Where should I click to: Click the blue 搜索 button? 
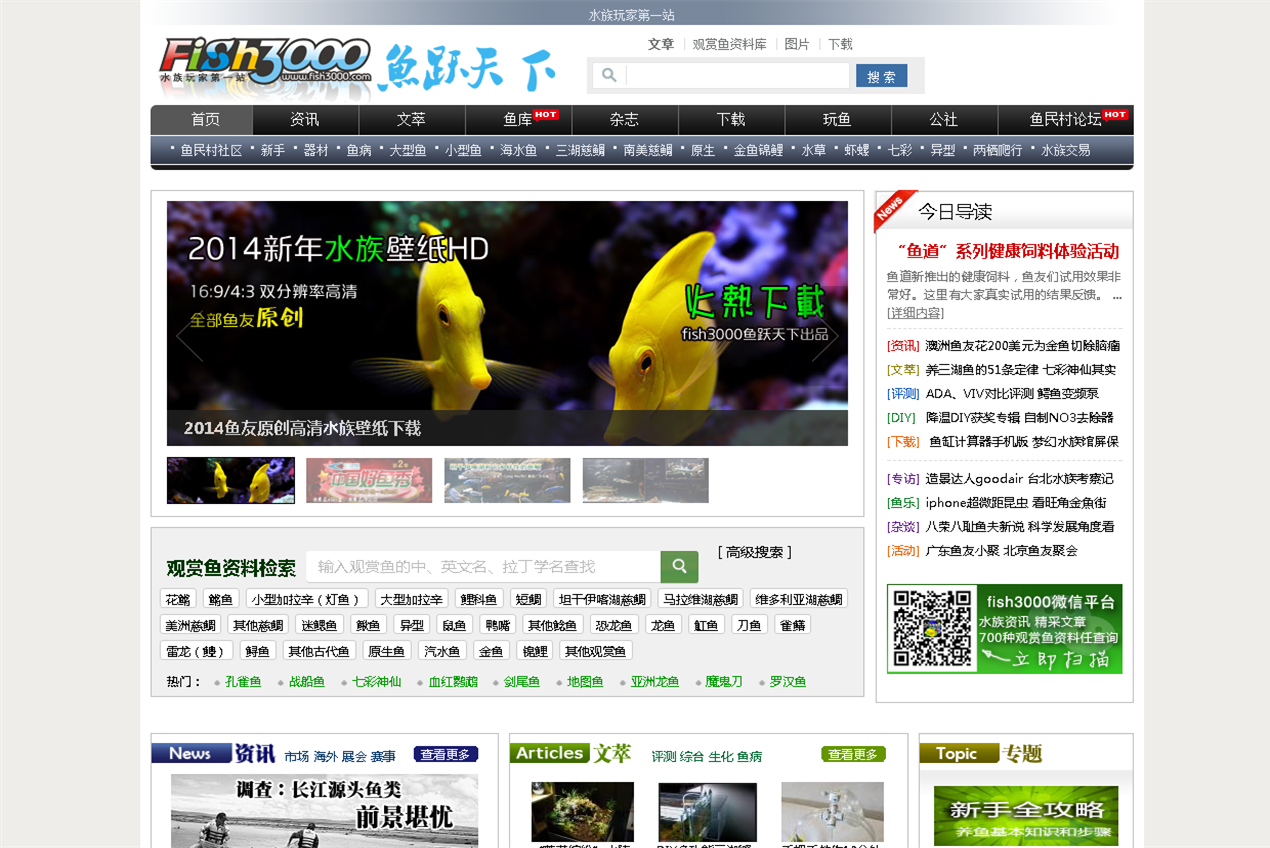tap(881, 76)
